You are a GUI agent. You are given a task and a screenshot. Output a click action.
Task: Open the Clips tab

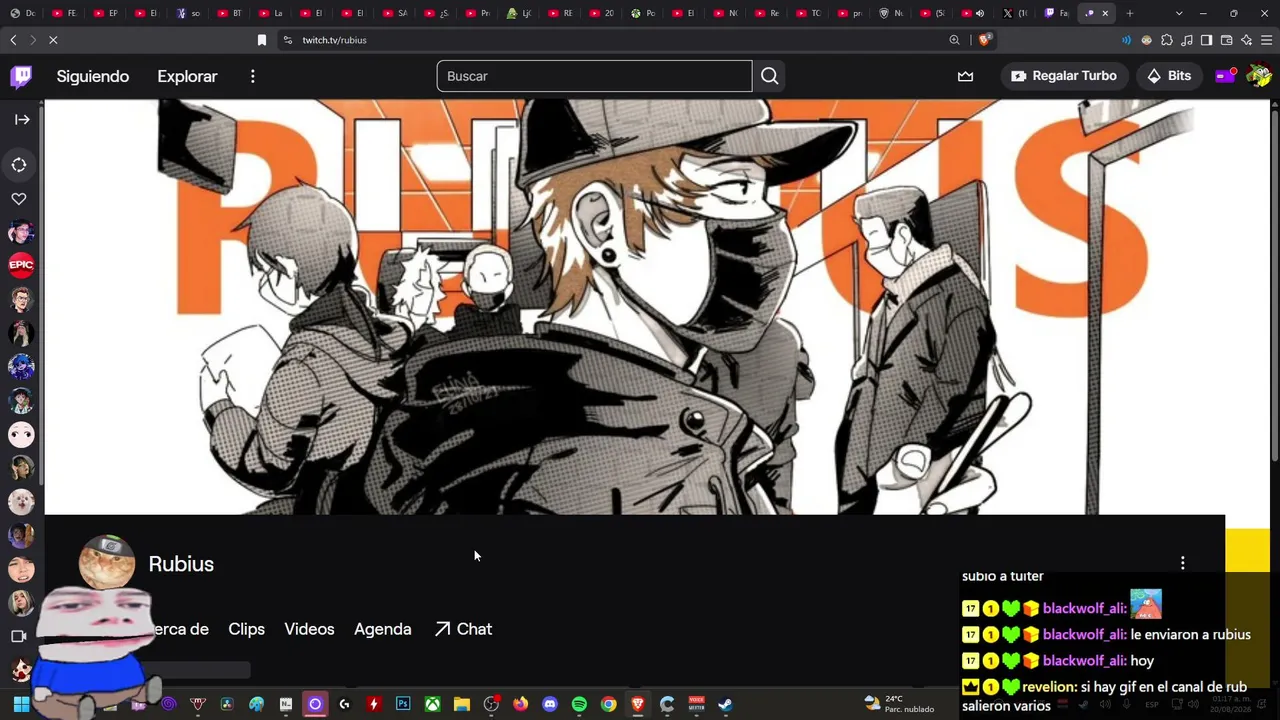pos(246,629)
